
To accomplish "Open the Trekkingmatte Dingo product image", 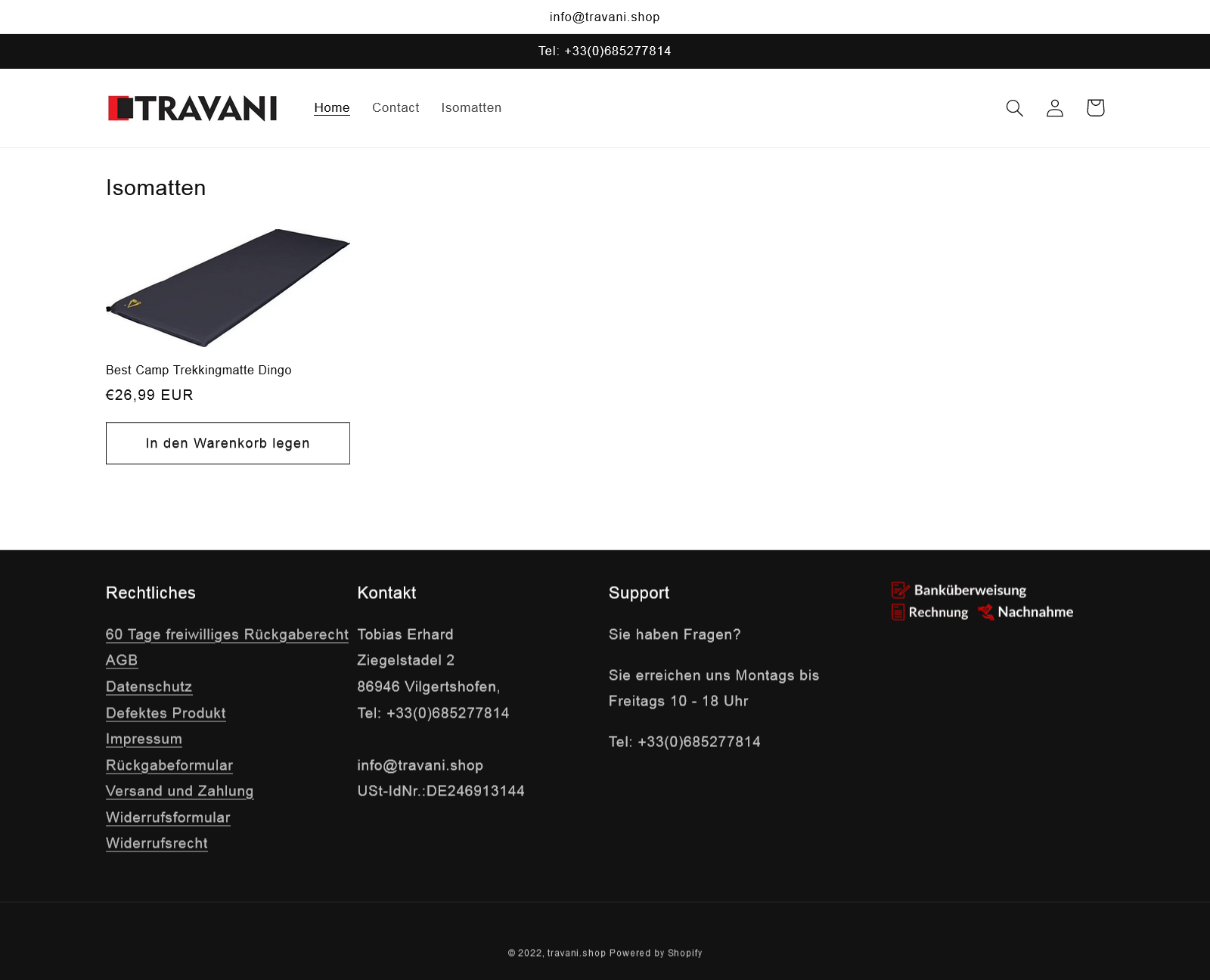I will coord(228,287).
